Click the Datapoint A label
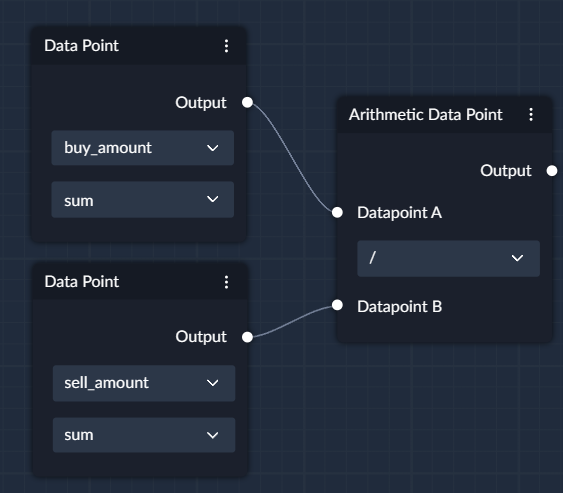The width and height of the screenshot is (563, 493). click(x=399, y=213)
